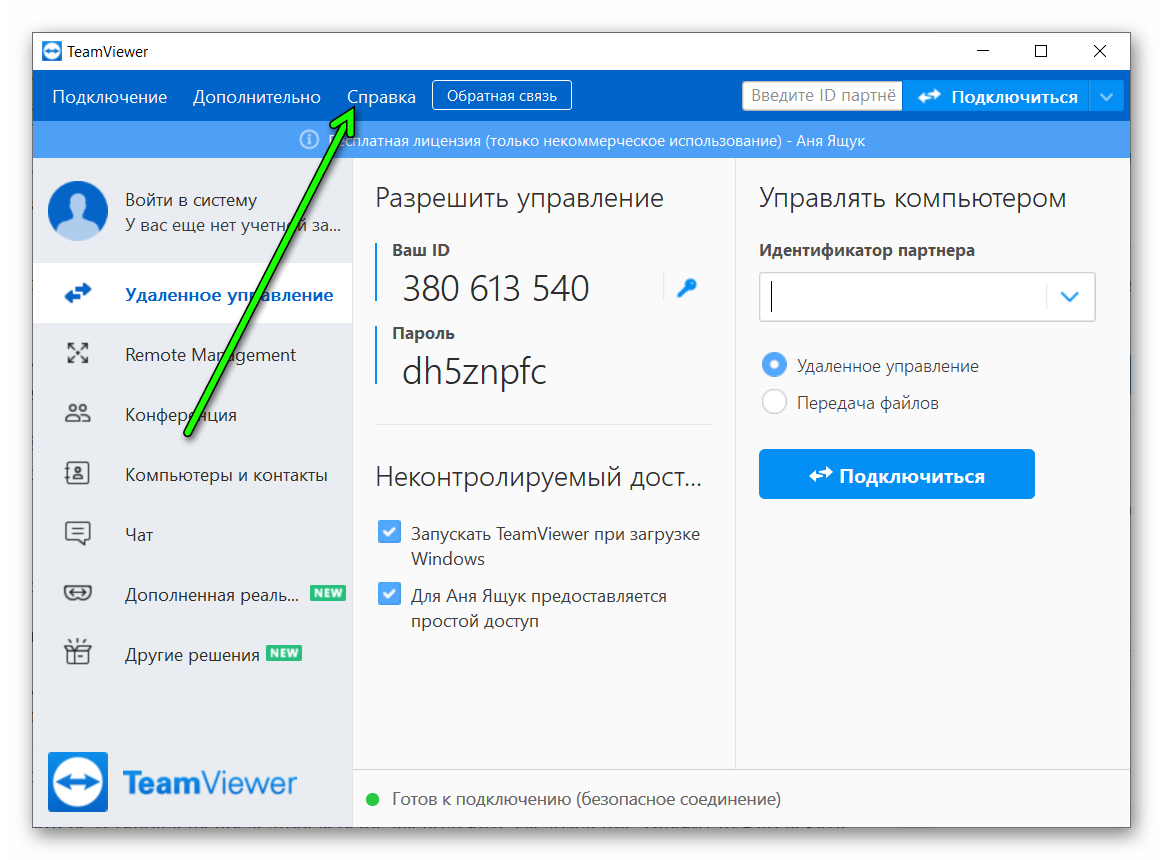Viewport: 1163px width, 860px height.
Task: Toggle Запускать TeamViewer при загрузке Windows checkbox
Action: pos(389,532)
